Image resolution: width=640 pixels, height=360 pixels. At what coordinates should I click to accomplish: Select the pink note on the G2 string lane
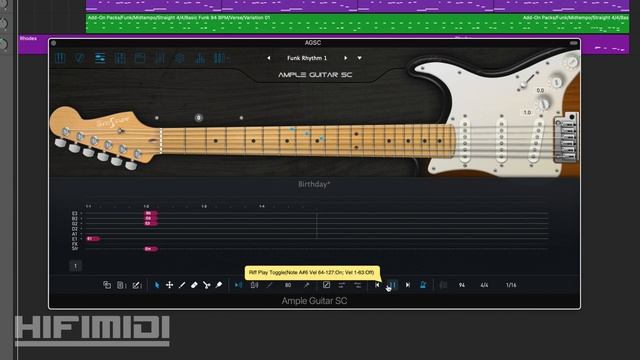click(x=151, y=223)
